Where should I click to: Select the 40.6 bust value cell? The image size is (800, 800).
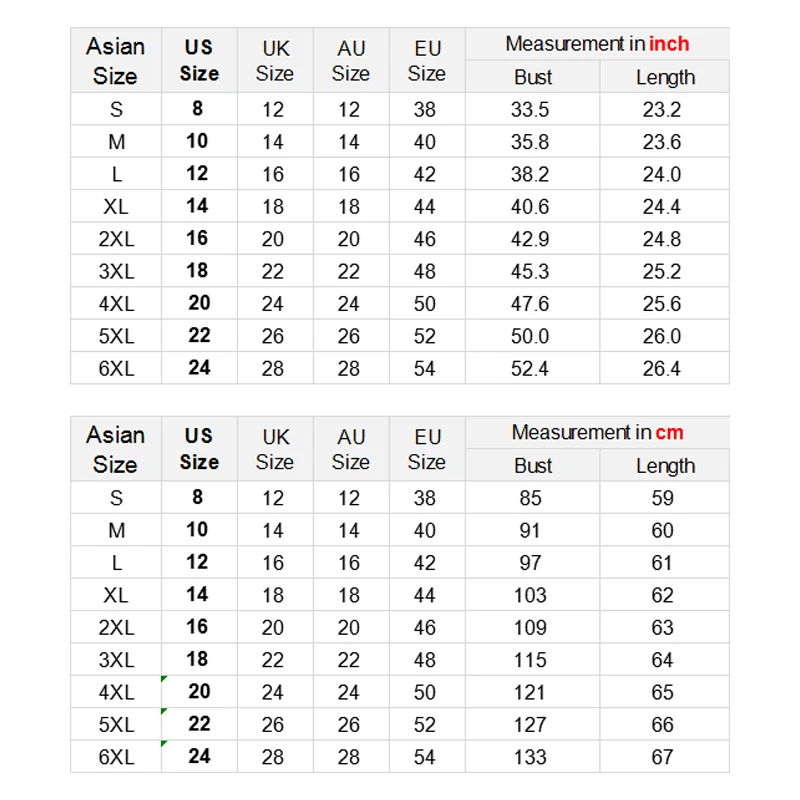530,207
